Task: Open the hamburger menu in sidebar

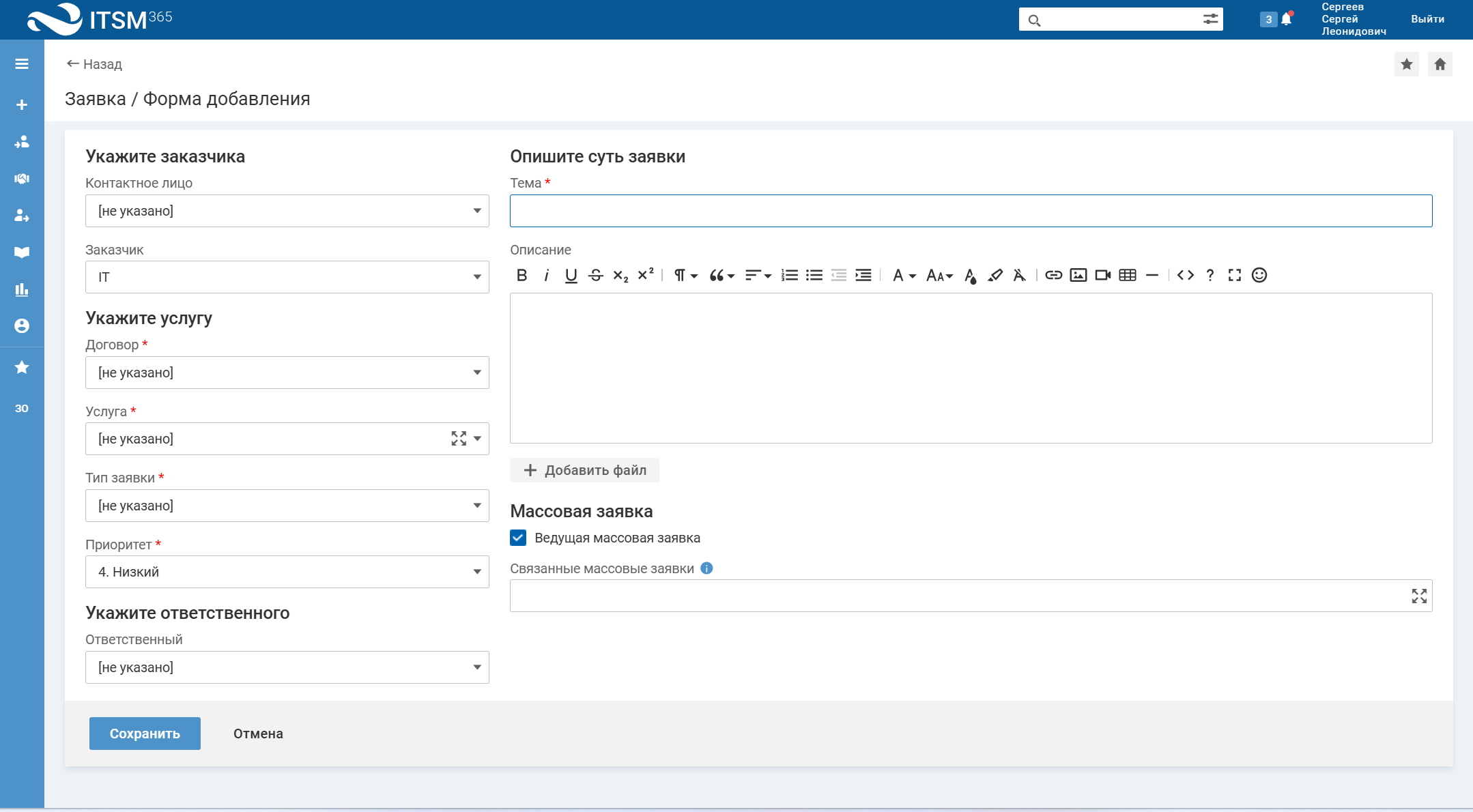Action: click(22, 64)
